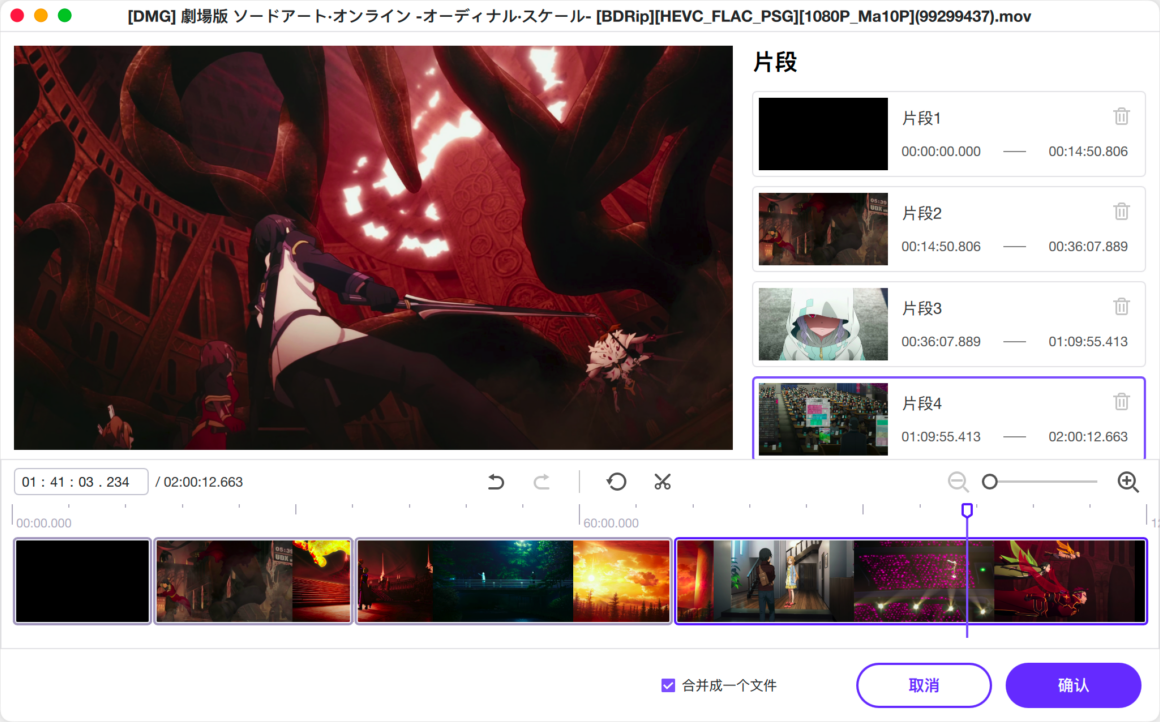1160x722 pixels.
Task: Select the 片段2 thumbnail in segment list
Action: click(823, 229)
